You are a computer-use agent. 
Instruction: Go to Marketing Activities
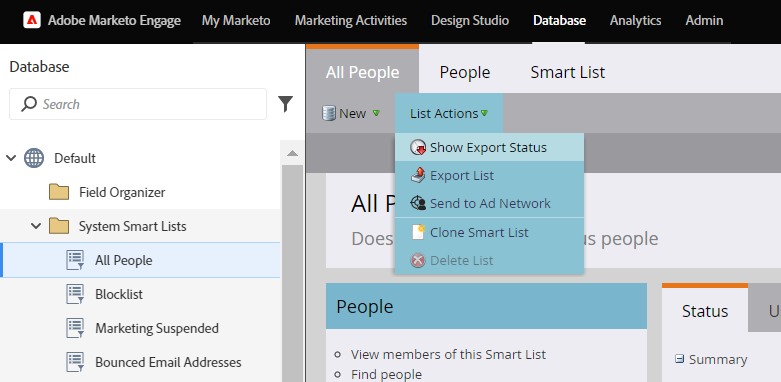(351, 20)
